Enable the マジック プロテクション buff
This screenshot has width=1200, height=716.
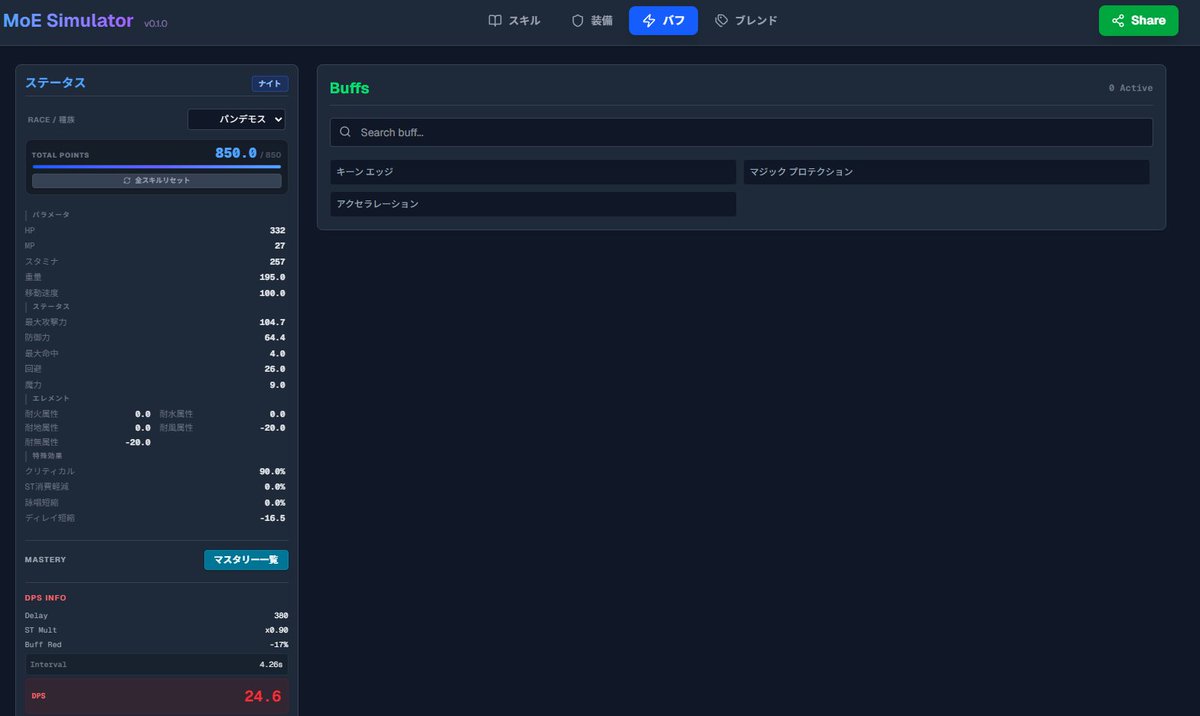coord(946,172)
